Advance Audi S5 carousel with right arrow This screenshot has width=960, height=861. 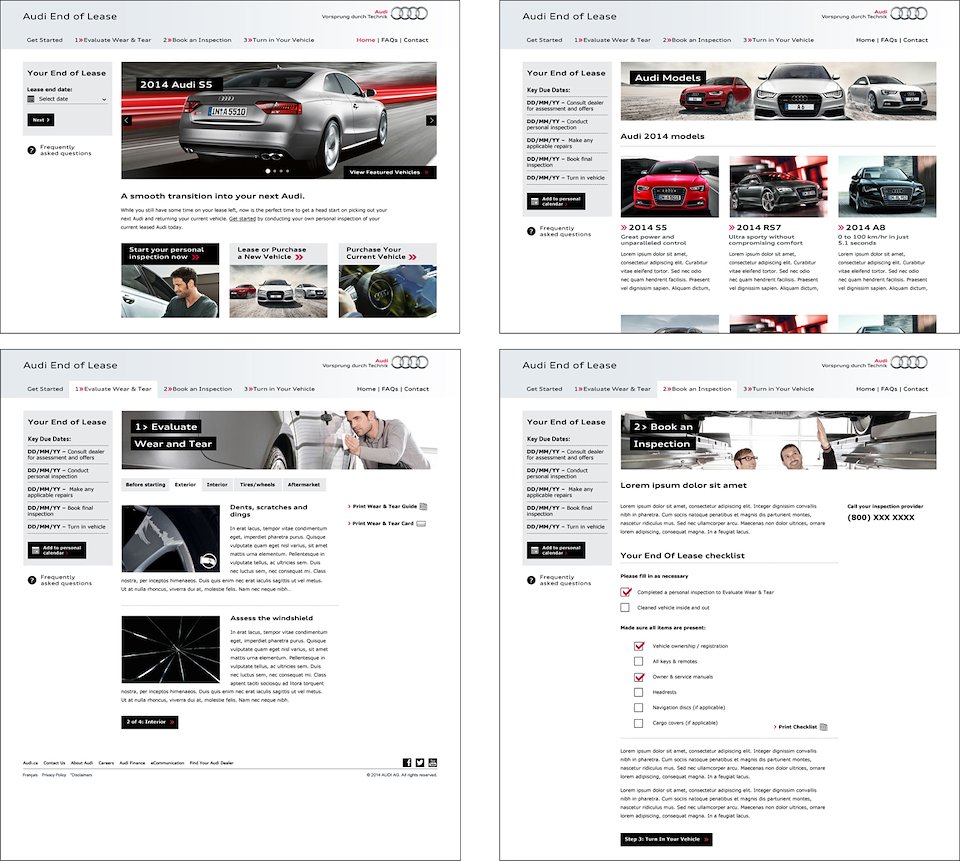pyautogui.click(x=431, y=121)
